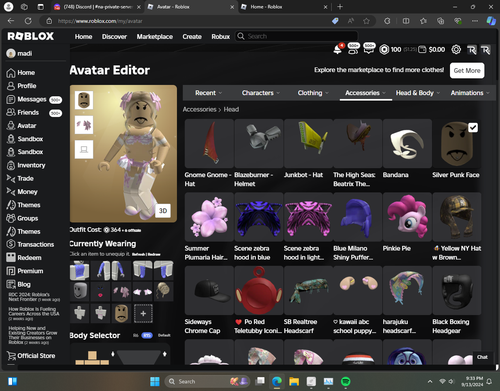Screen dimensions: 500x391
Task: Open the Chat button at the bottom right
Action: [482, 357]
